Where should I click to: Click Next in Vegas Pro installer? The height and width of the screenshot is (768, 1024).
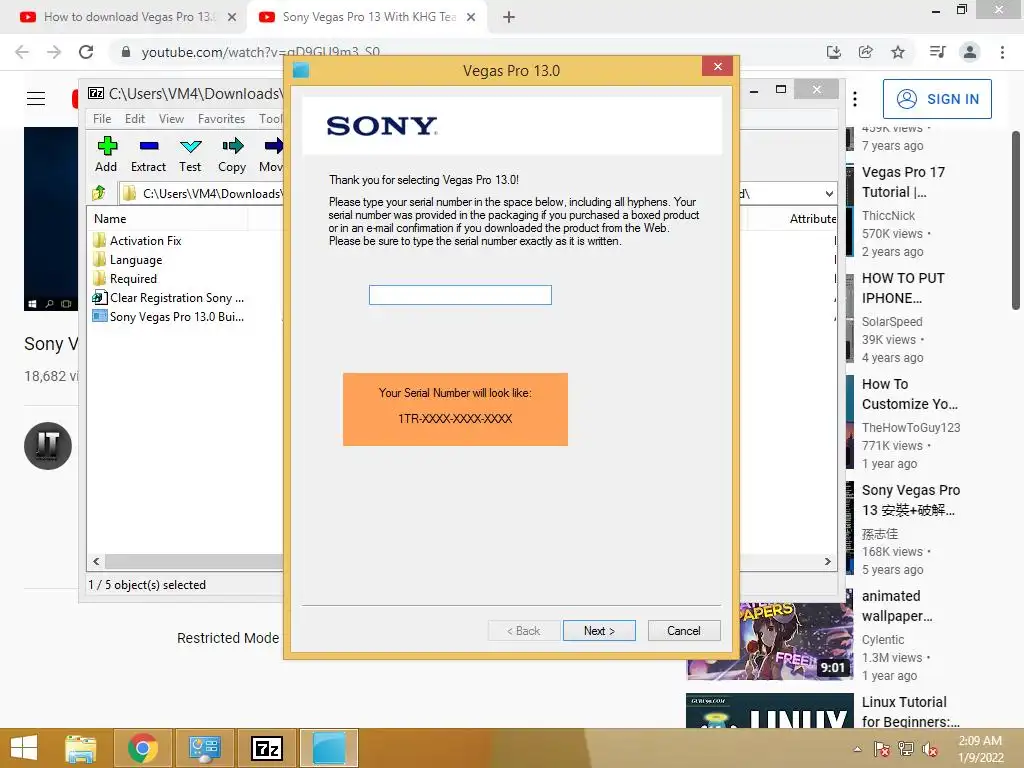(x=599, y=631)
